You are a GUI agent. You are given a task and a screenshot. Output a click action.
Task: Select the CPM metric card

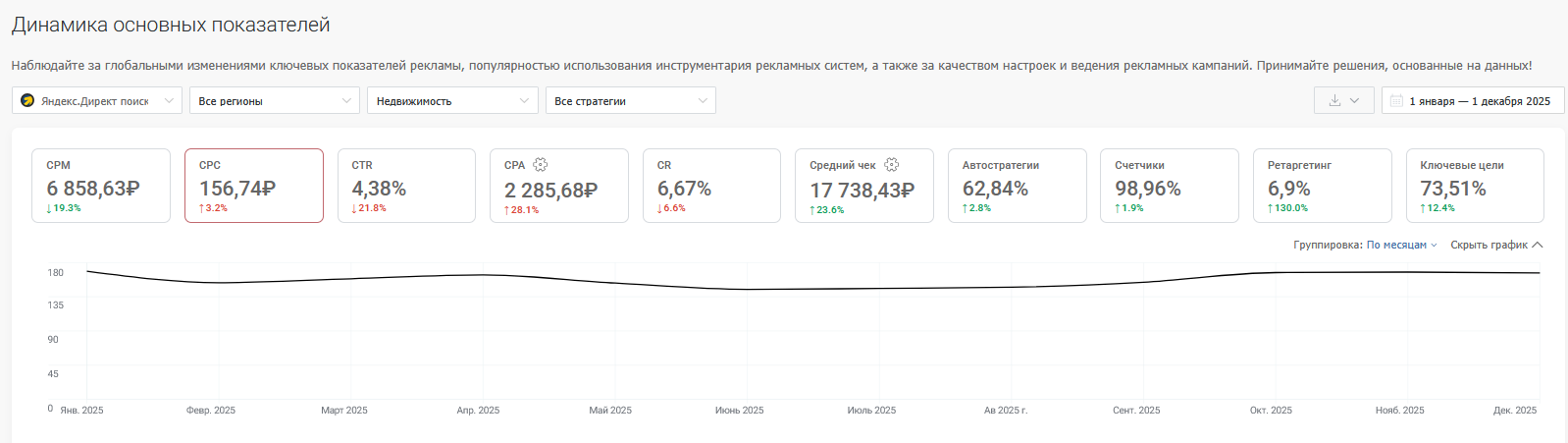tap(101, 186)
